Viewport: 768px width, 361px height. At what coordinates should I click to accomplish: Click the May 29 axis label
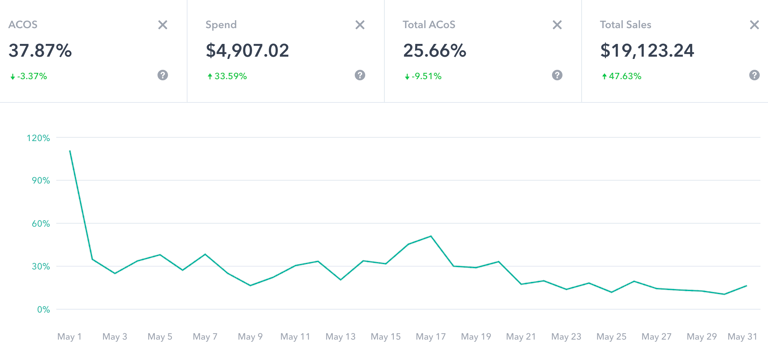tap(701, 337)
